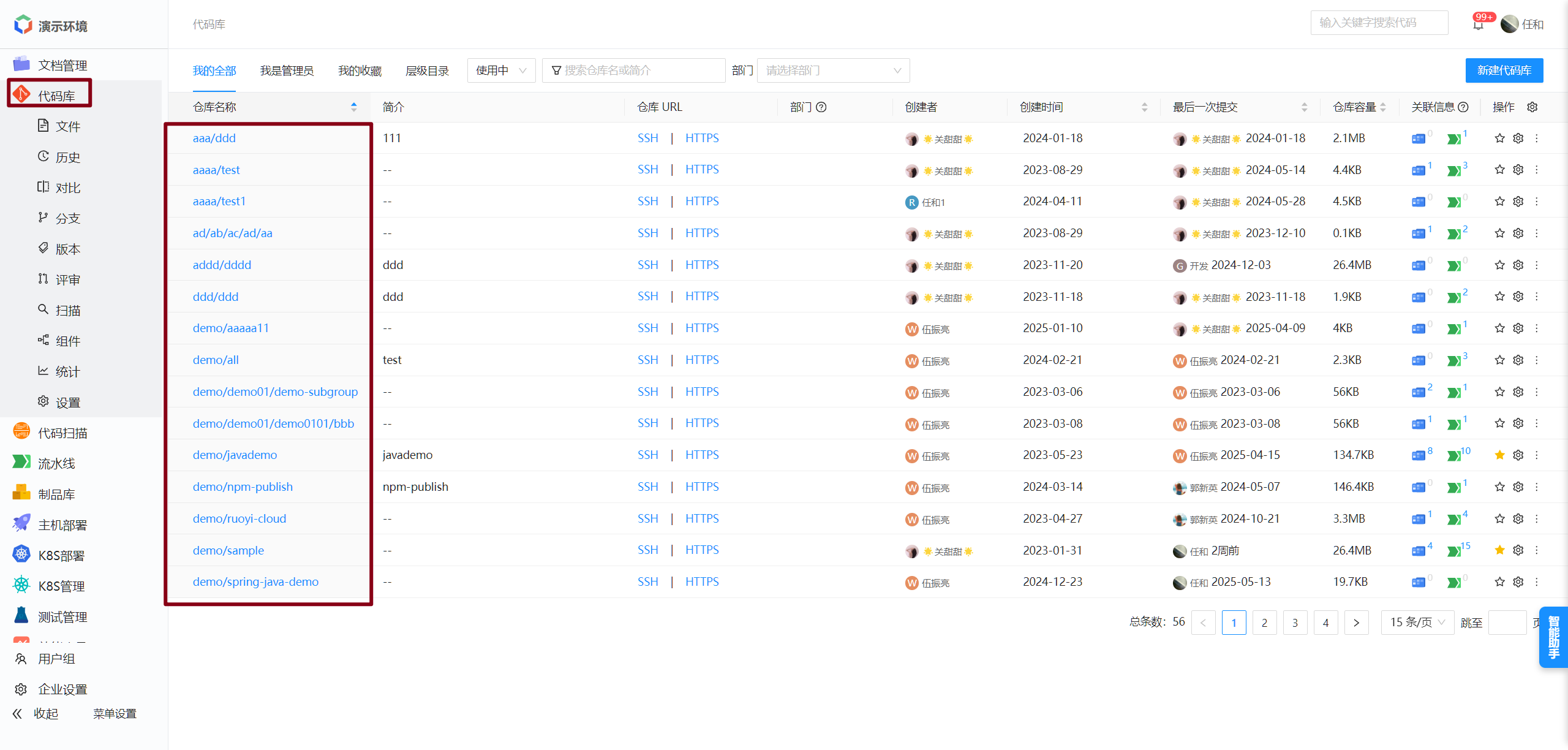Open 分支 in the sidebar submenu
The height and width of the screenshot is (750, 1568).
67,219
